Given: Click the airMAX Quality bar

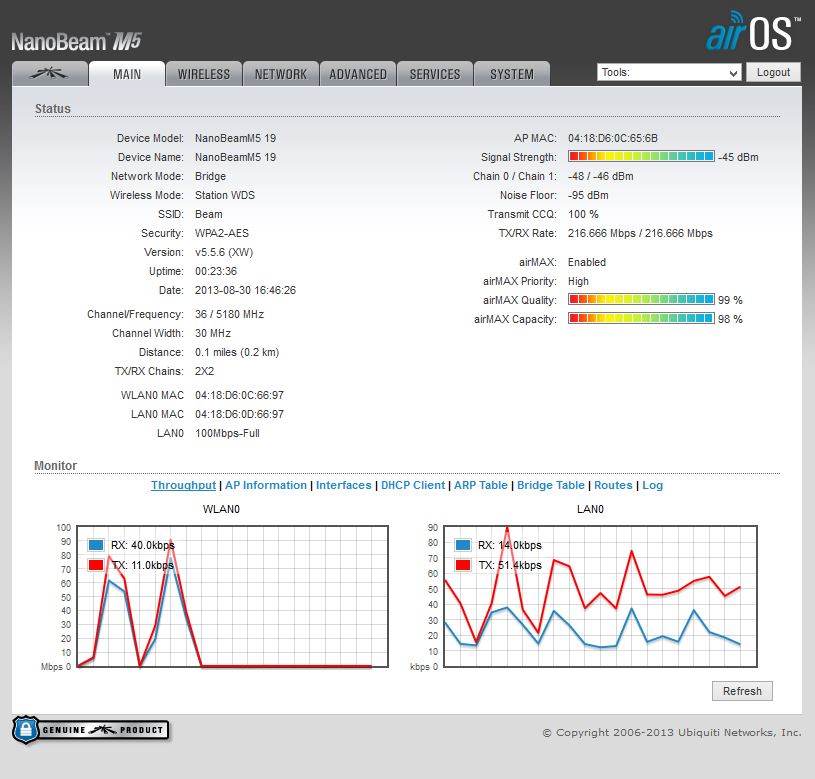Looking at the screenshot, I should pyautogui.click(x=641, y=299).
